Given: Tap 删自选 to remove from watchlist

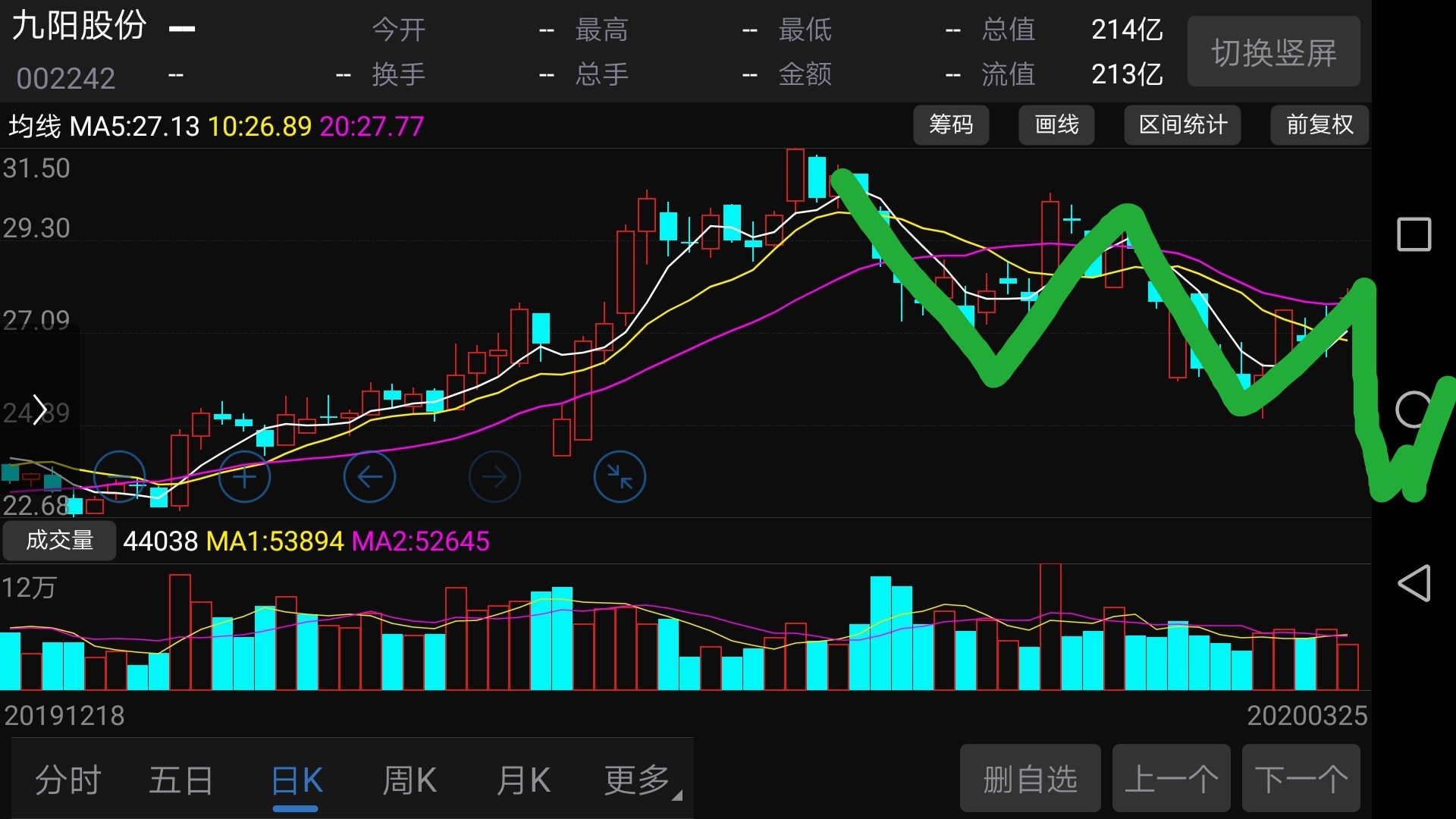Looking at the screenshot, I should (x=1030, y=779).
